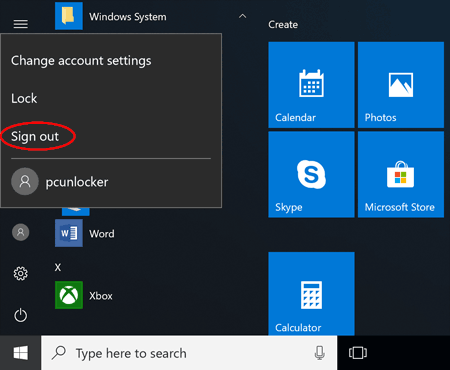Viewport: 450px width, 370px height.
Task: Open the Power options icon
Action: [21, 315]
